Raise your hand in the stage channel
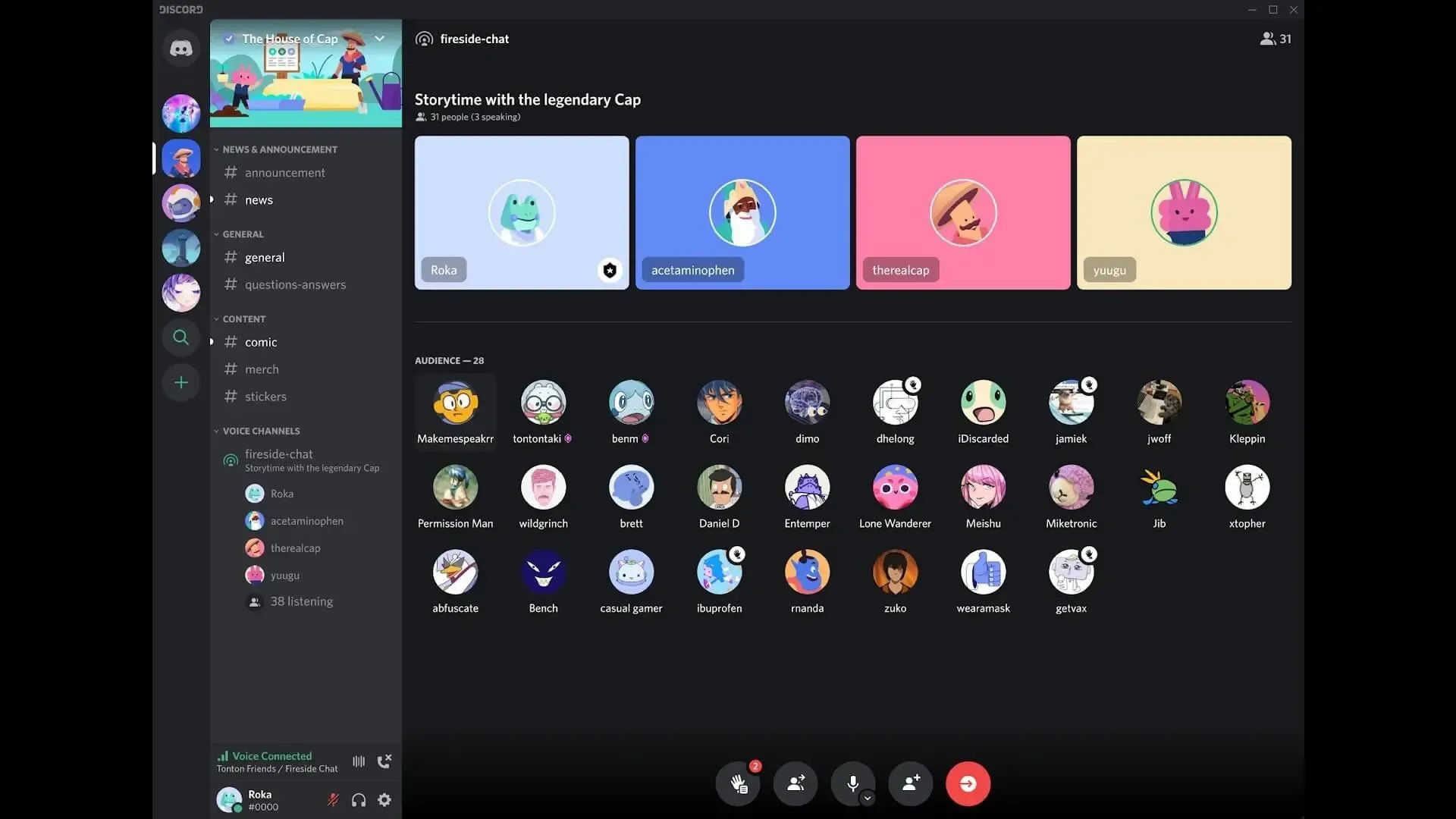 pyautogui.click(x=738, y=784)
